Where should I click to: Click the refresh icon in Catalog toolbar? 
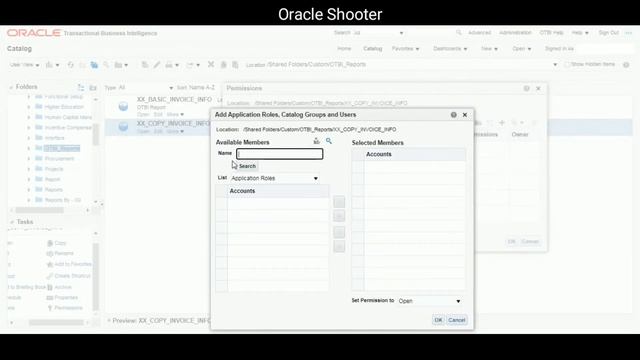(71, 65)
